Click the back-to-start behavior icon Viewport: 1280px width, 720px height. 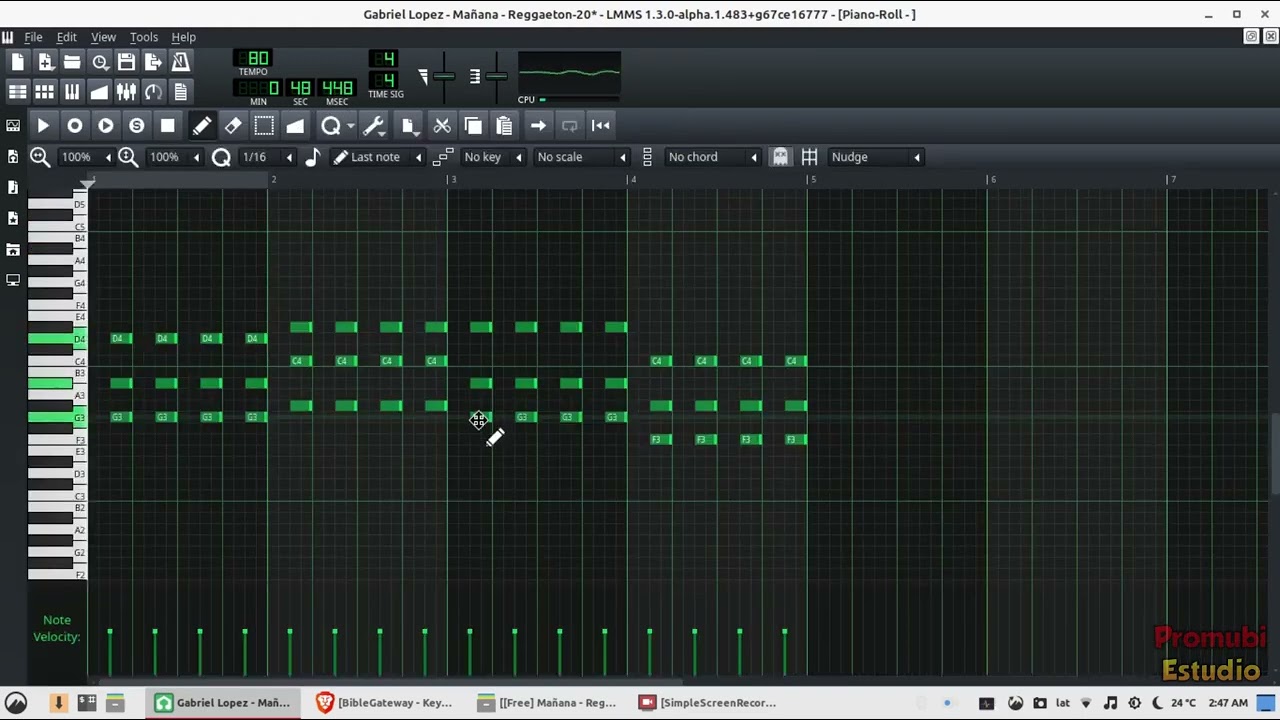pos(600,126)
